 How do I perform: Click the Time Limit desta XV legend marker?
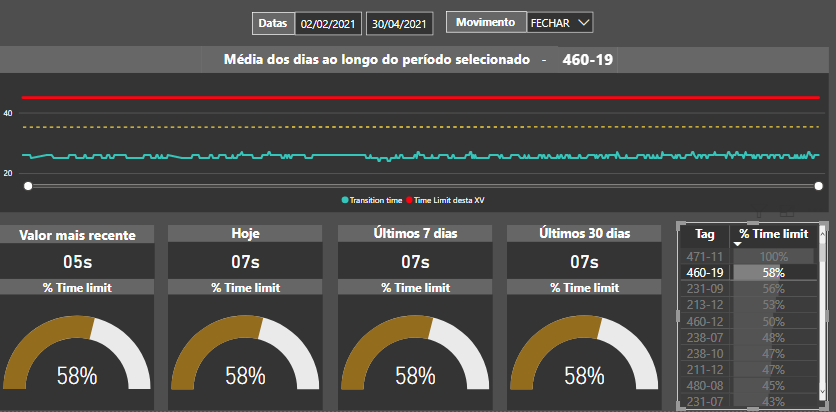coord(409,200)
